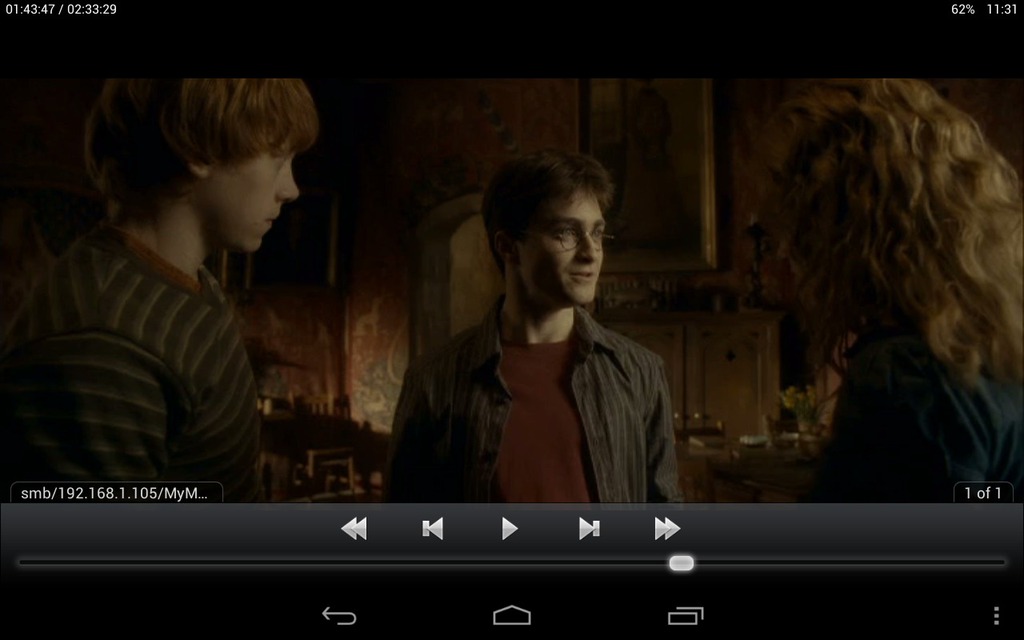Viewport: 1024px width, 640px height.
Task: Open the recent apps overview
Action: pyautogui.click(x=686, y=616)
